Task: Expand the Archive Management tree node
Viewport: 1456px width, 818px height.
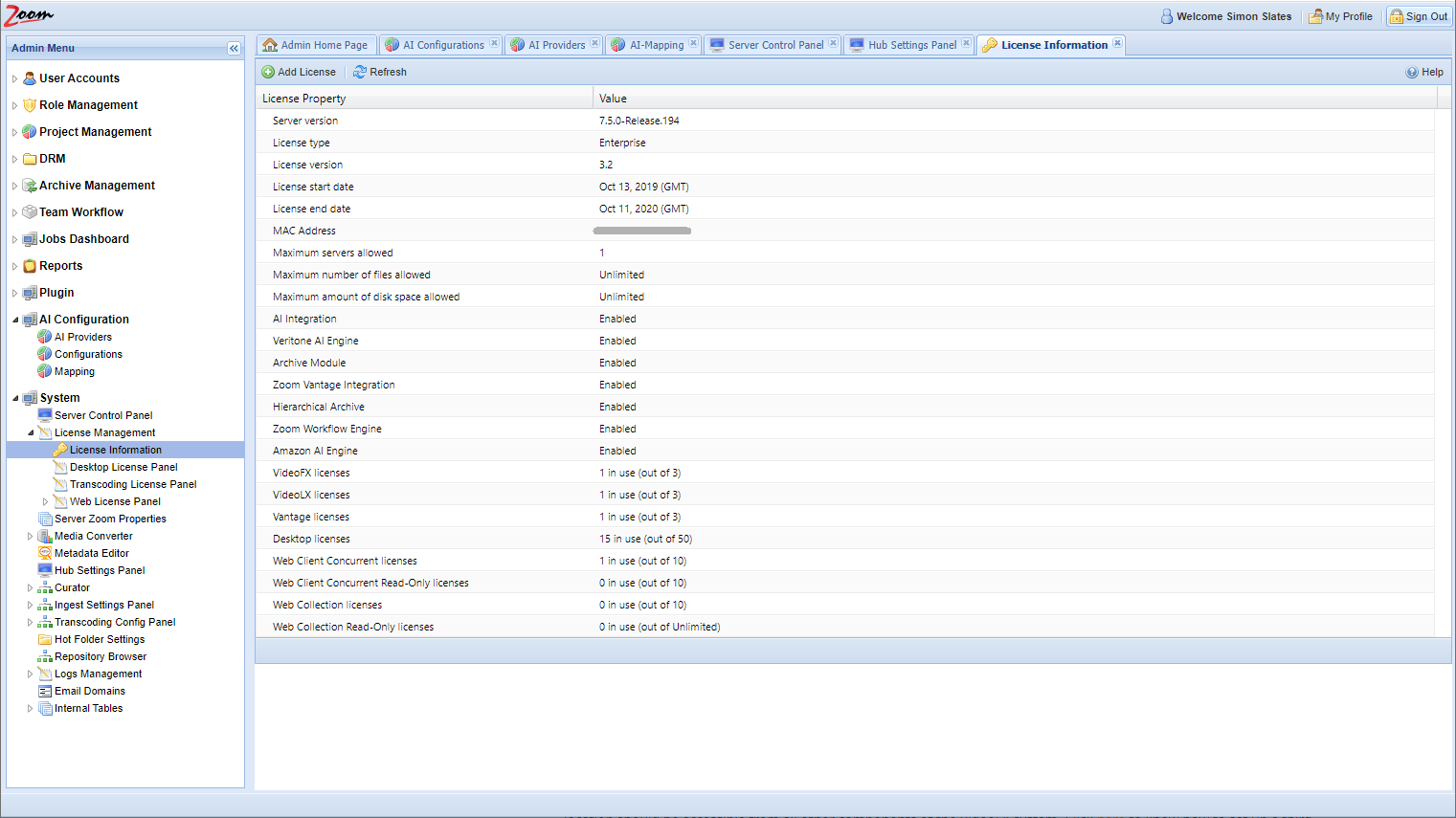Action: point(14,187)
